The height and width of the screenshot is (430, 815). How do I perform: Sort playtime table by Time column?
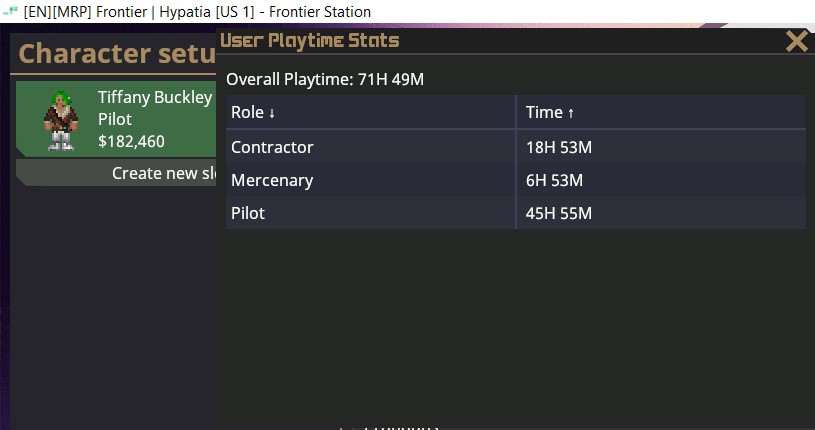pos(661,112)
